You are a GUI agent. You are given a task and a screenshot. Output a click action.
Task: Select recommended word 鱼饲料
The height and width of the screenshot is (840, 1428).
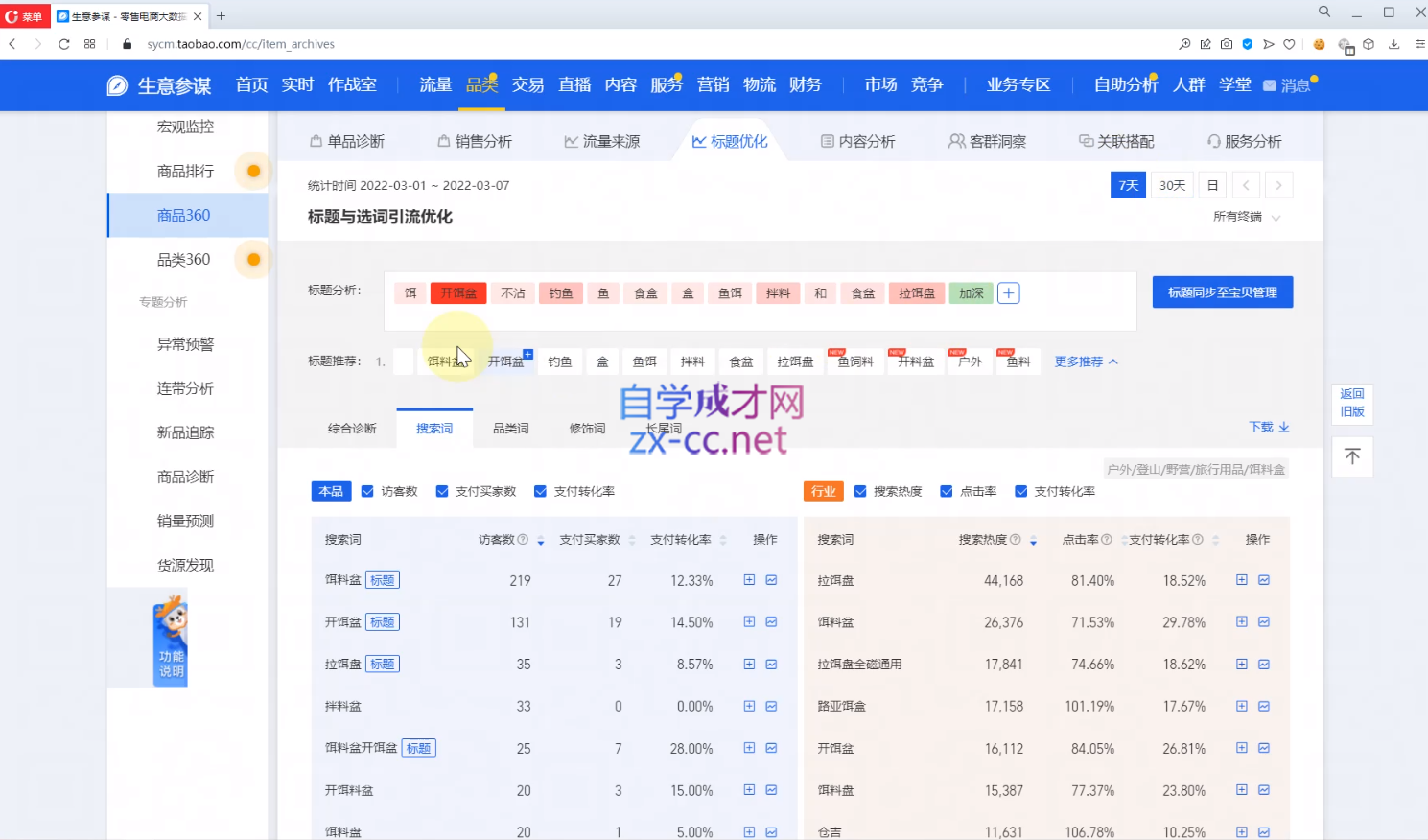[856, 362]
